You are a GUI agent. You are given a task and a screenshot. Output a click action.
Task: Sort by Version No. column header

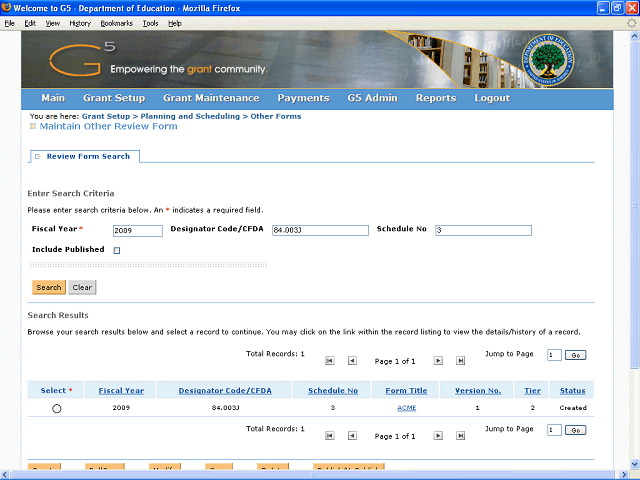tap(478, 391)
